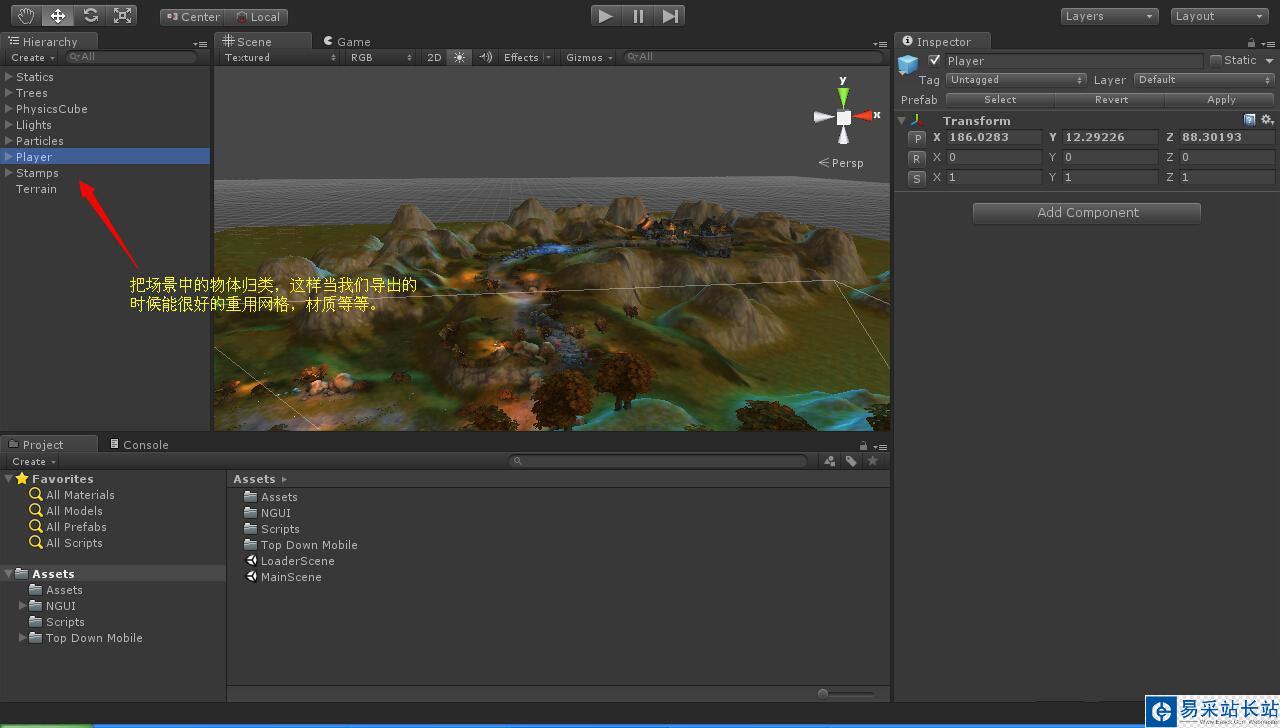Image resolution: width=1280 pixels, height=728 pixels.
Task: Open the Layers dropdown
Action: pos(1109,16)
